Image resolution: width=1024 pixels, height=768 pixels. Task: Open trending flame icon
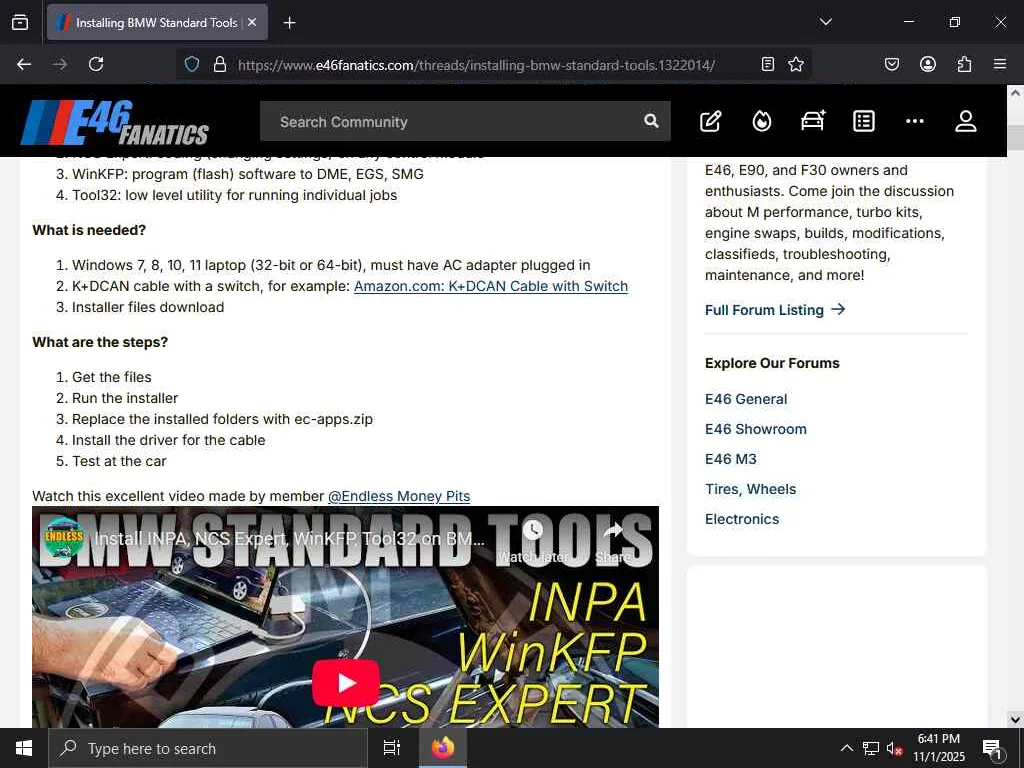[x=761, y=121]
